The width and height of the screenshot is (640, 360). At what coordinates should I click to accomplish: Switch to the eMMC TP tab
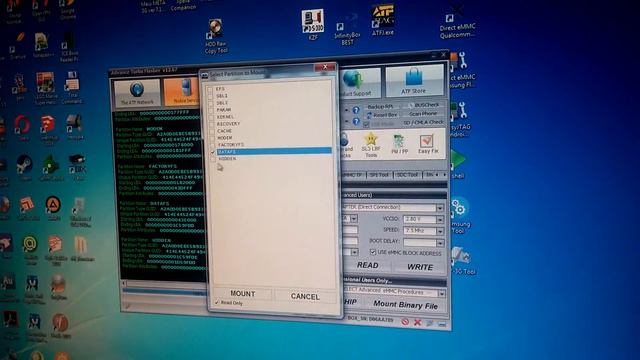click(353, 175)
